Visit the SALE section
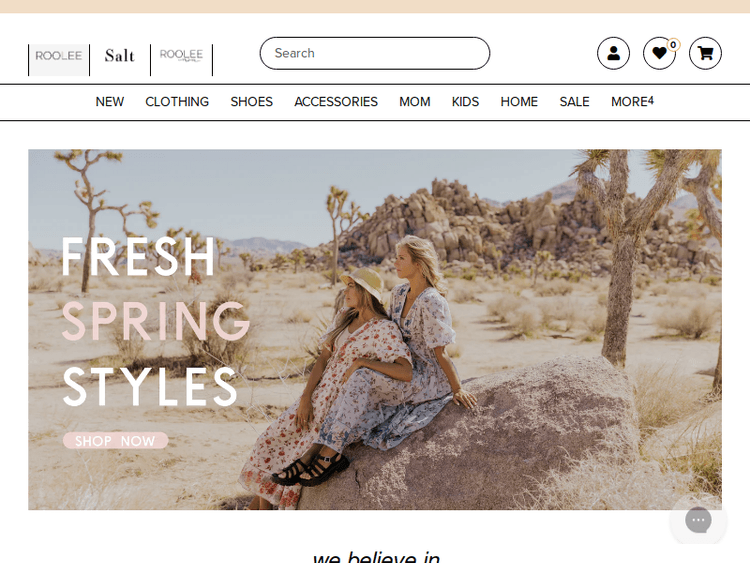The image size is (750, 563). (x=574, y=102)
